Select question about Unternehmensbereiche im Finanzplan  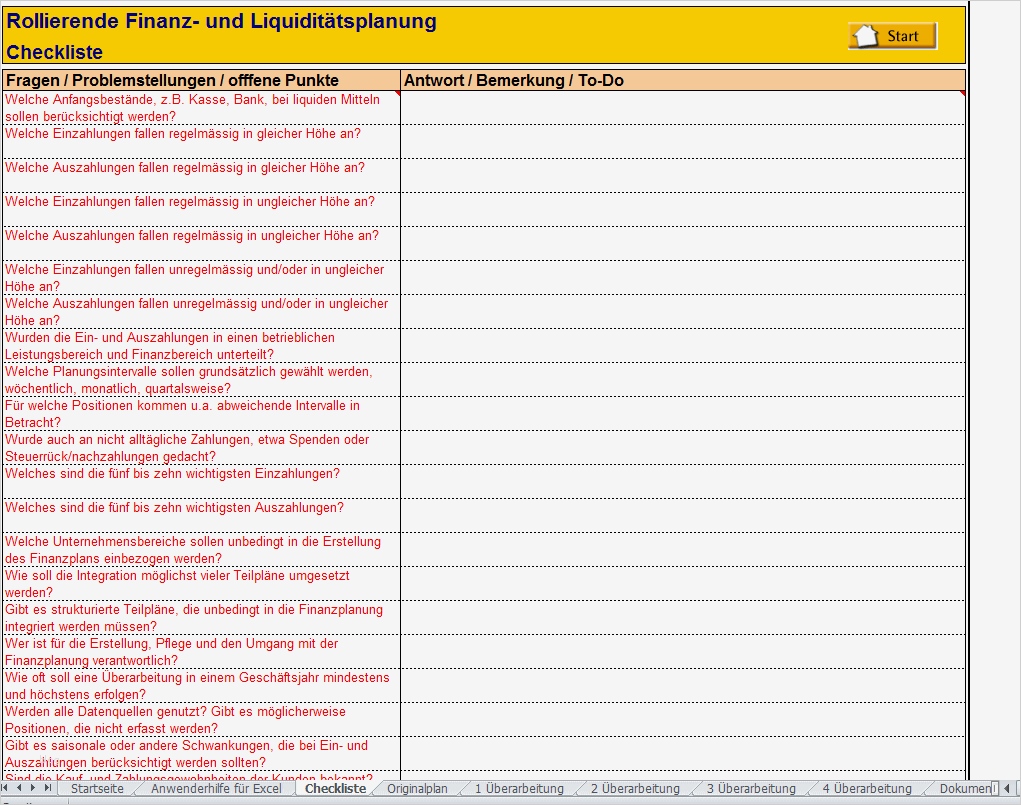click(202, 549)
